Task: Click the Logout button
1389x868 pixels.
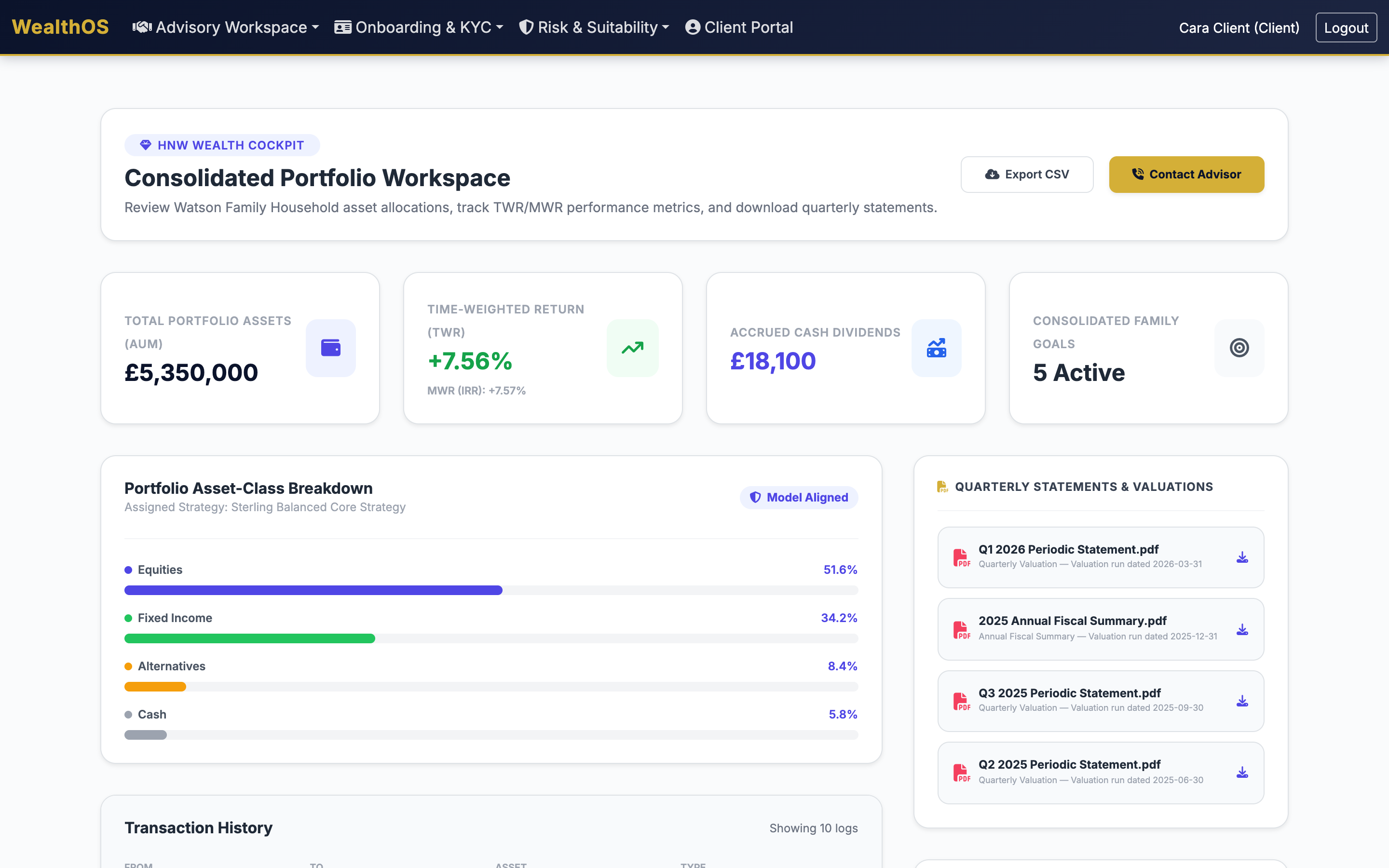Action: click(1346, 27)
